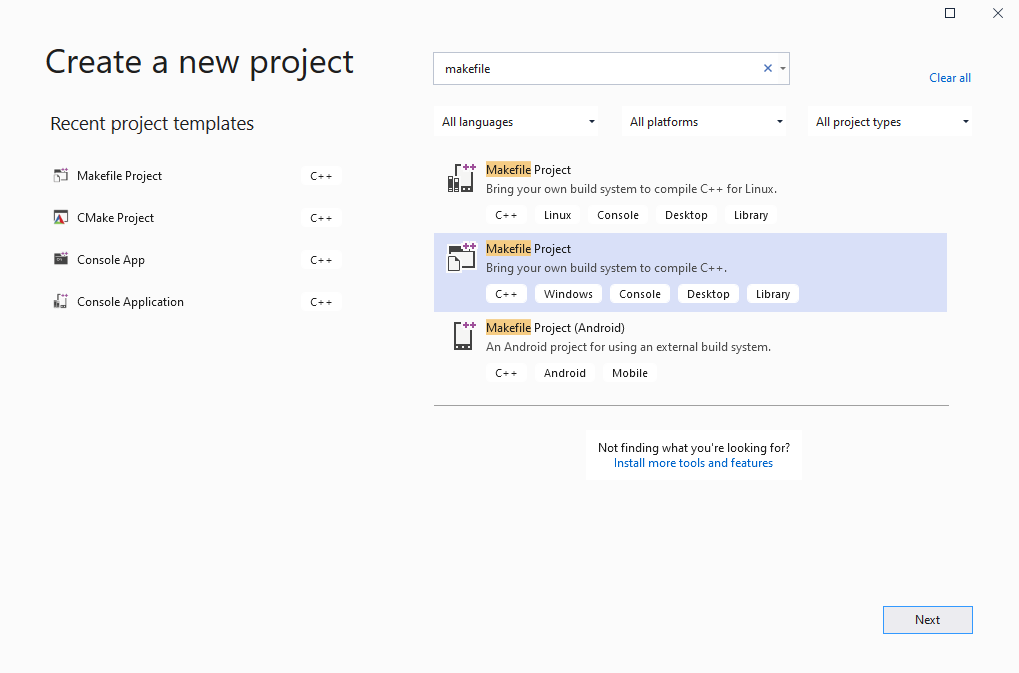The height and width of the screenshot is (673, 1019).
Task: Open the All platforms filter dropdown
Action: pos(704,121)
